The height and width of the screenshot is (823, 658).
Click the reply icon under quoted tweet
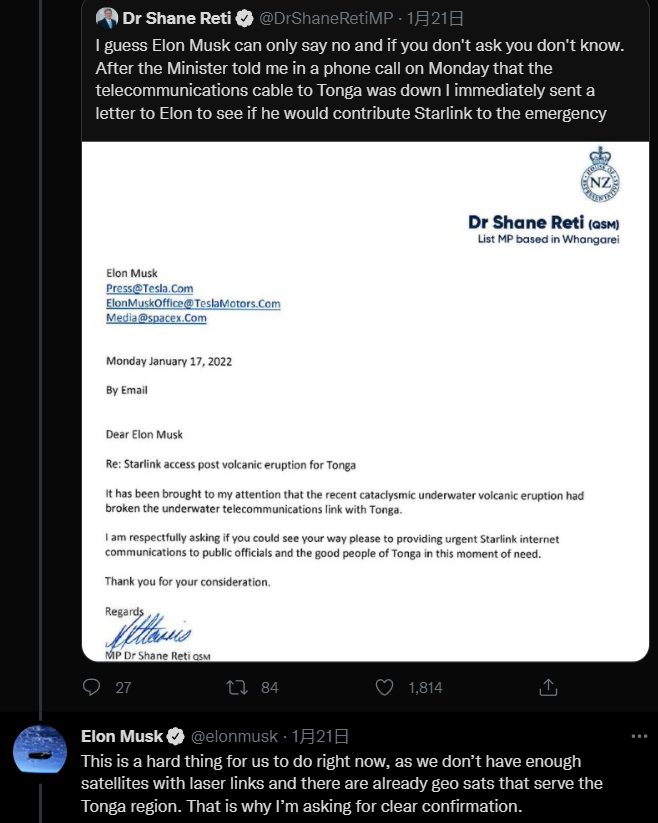click(92, 687)
